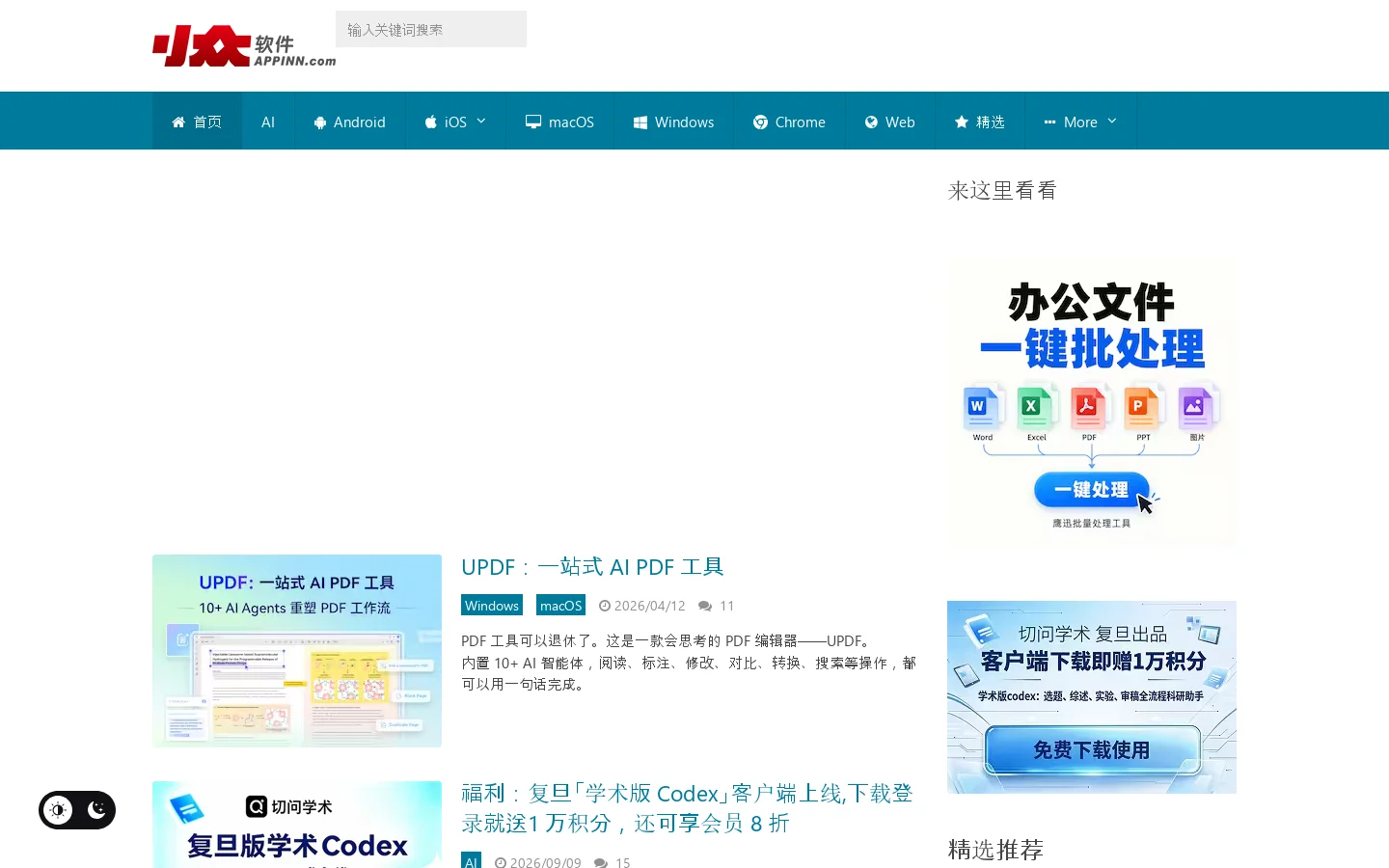Click the 来这里看看 sidebar heading
The width and height of the screenshot is (1389, 868).
1002,191
